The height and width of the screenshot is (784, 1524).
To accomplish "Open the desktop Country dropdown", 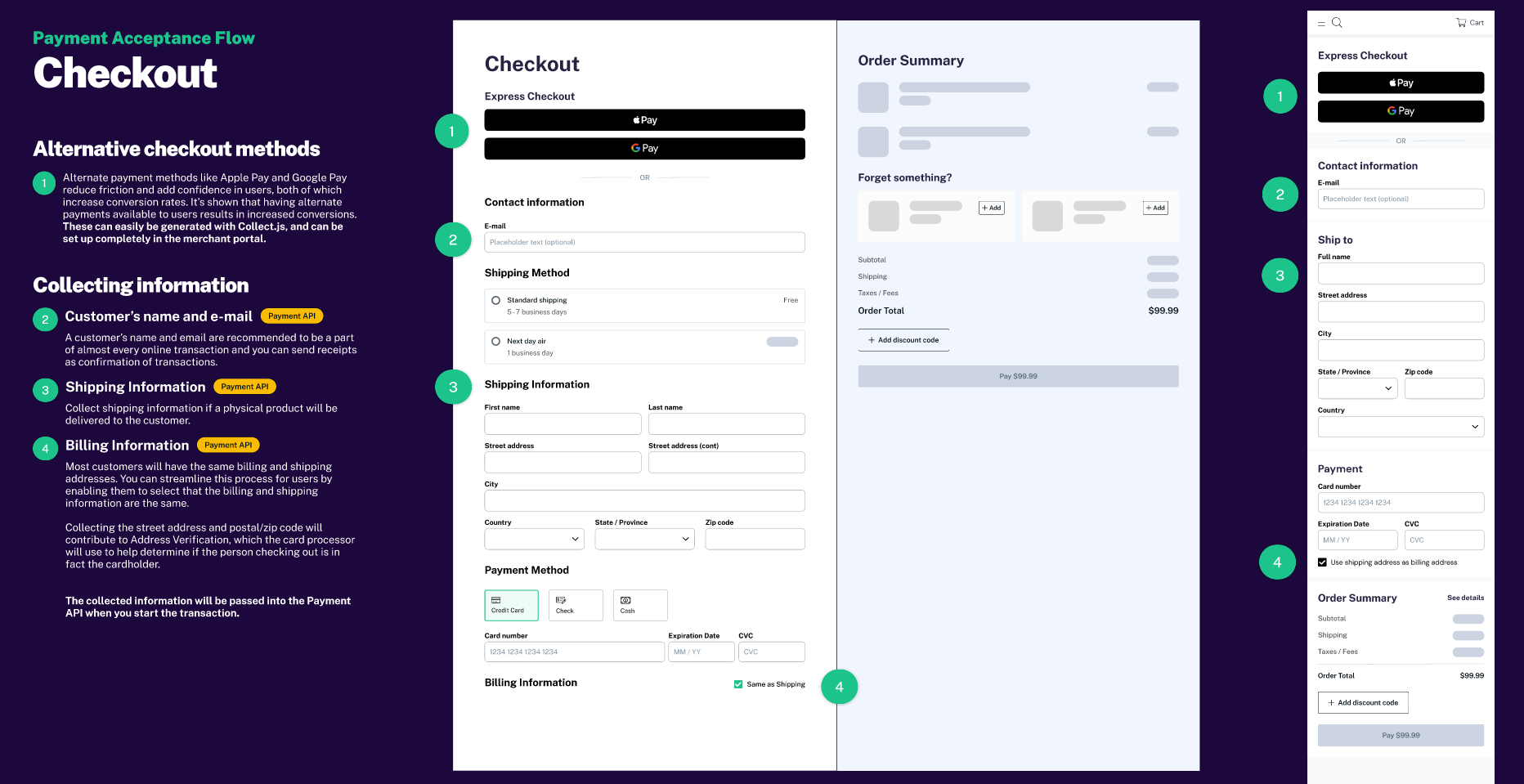I will [x=534, y=539].
